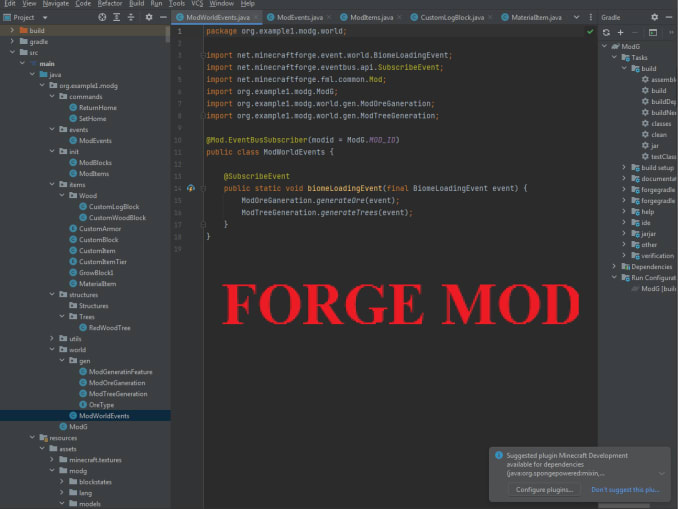Click Gradle panel horizontal scrollbar

tap(624, 506)
